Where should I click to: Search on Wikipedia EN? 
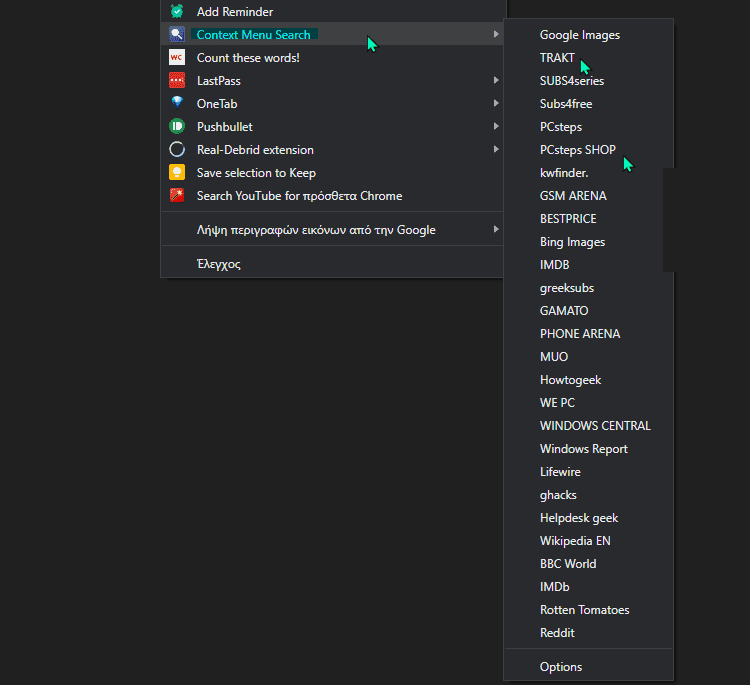point(589,541)
